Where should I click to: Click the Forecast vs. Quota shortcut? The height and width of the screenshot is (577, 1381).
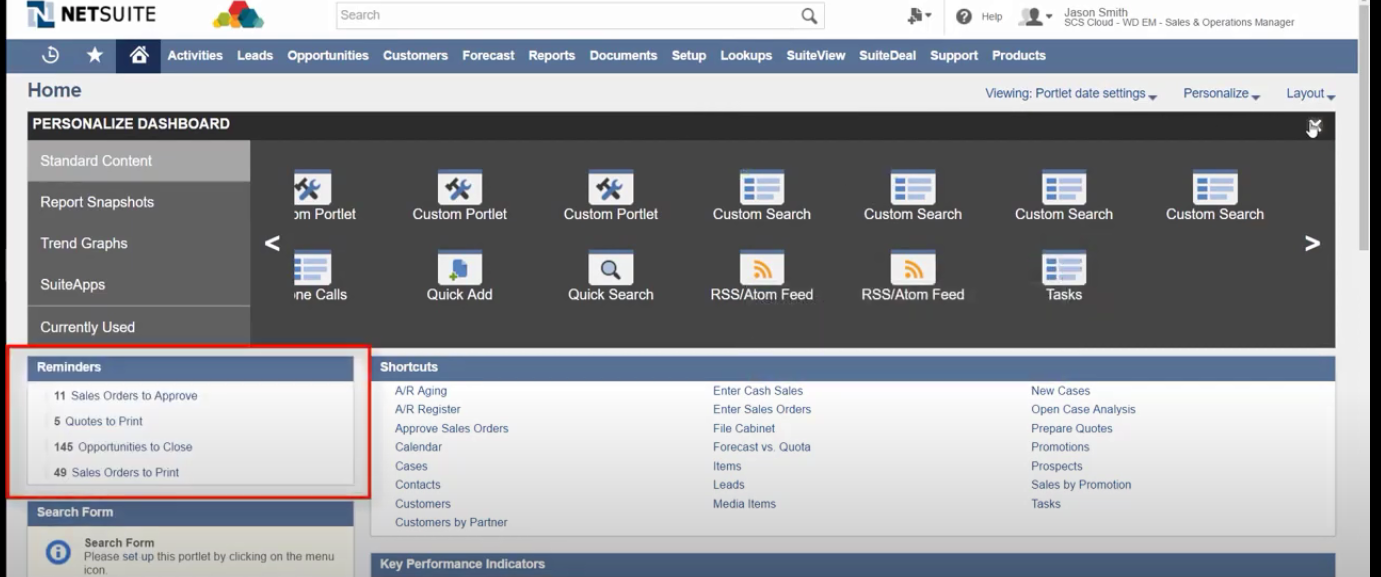[x=762, y=447]
